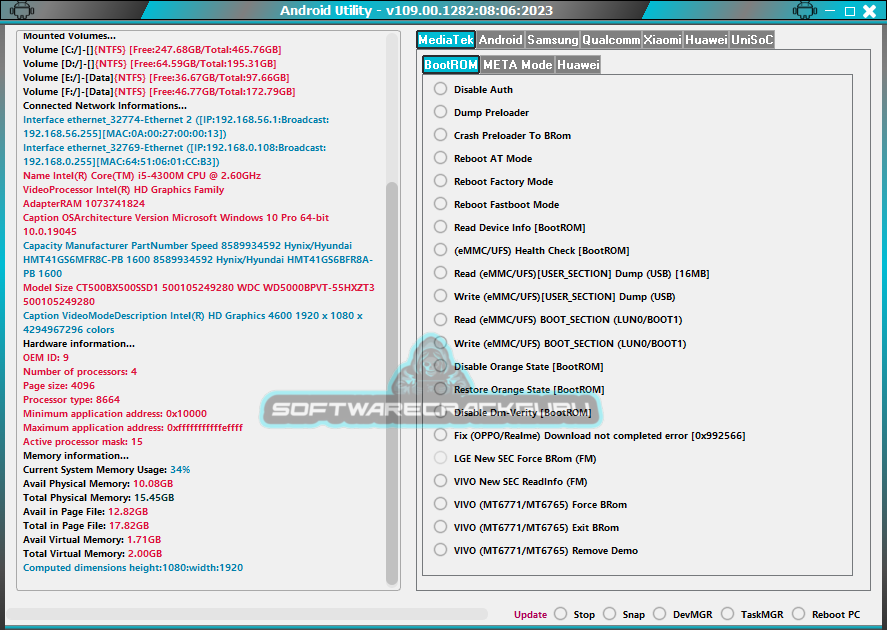This screenshot has width=887, height=630.
Task: Maximize the Android Utility window
Action: [x=850, y=11]
